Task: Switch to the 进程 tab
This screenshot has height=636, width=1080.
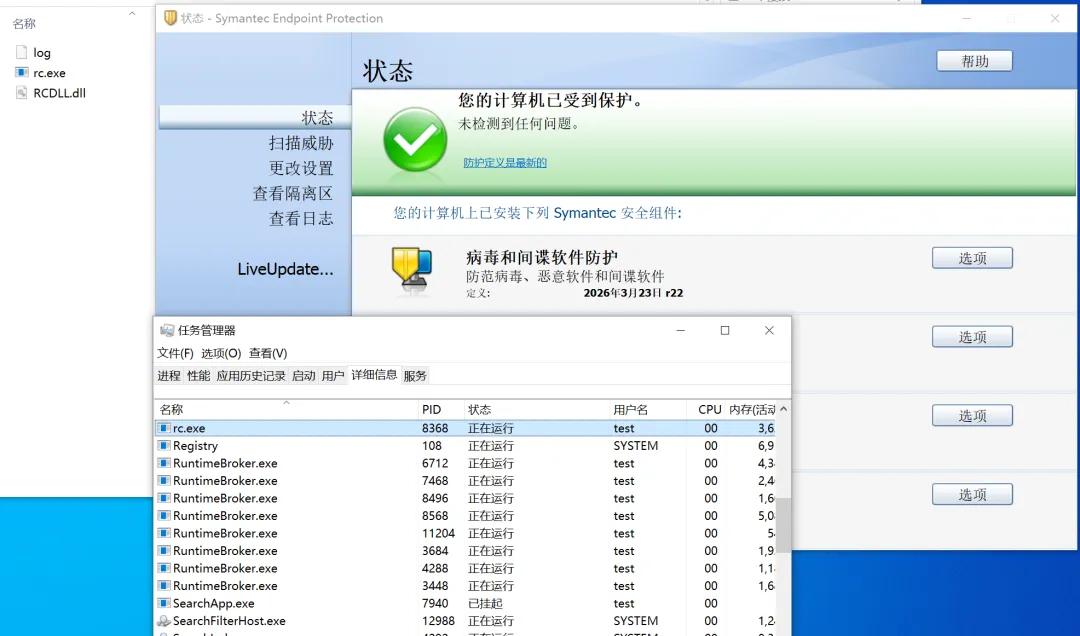Action: coord(169,376)
